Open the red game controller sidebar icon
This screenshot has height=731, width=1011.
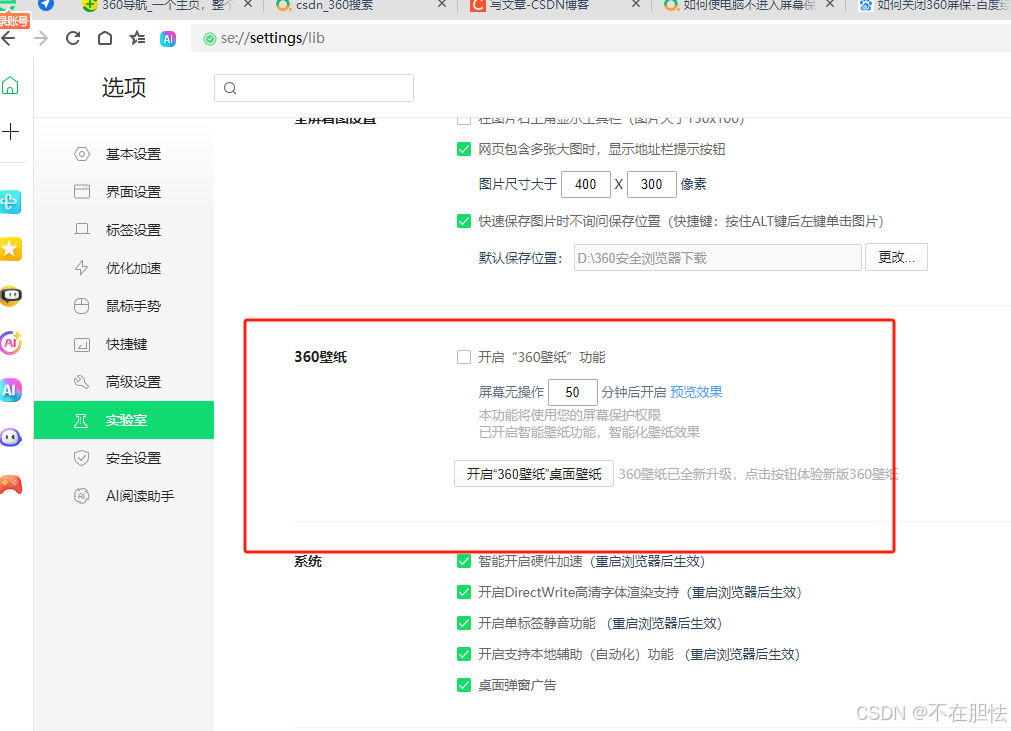click(x=10, y=484)
